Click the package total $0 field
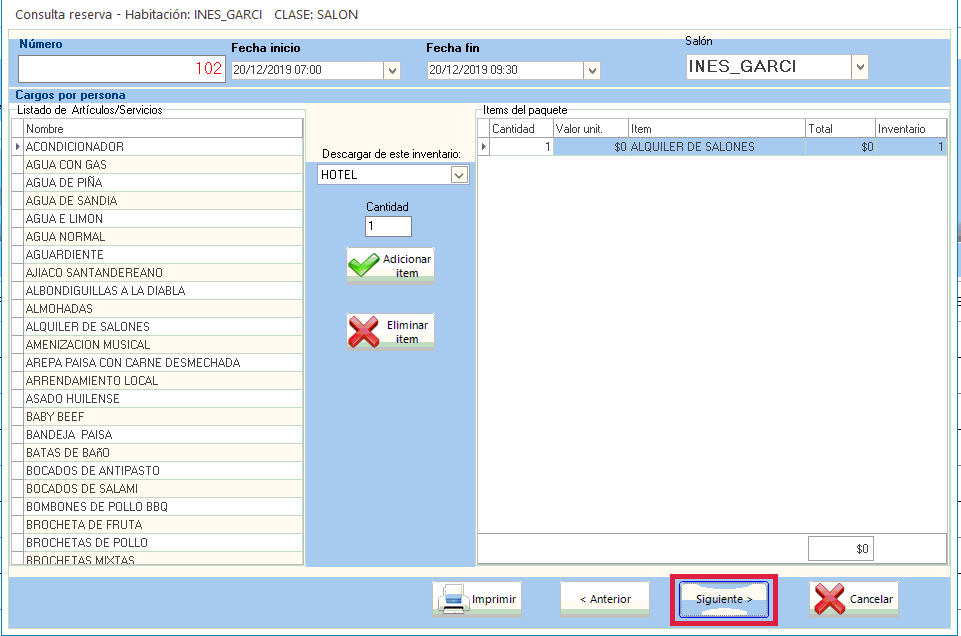This screenshot has height=636, width=961. click(x=841, y=549)
